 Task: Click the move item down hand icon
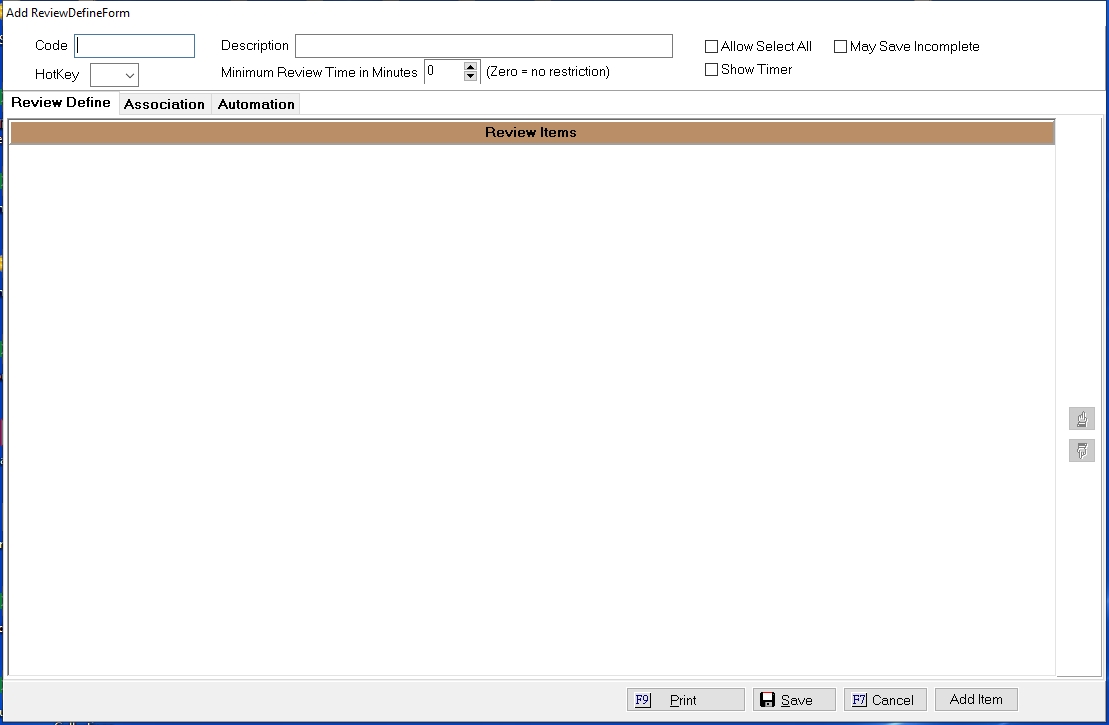[x=1081, y=451]
